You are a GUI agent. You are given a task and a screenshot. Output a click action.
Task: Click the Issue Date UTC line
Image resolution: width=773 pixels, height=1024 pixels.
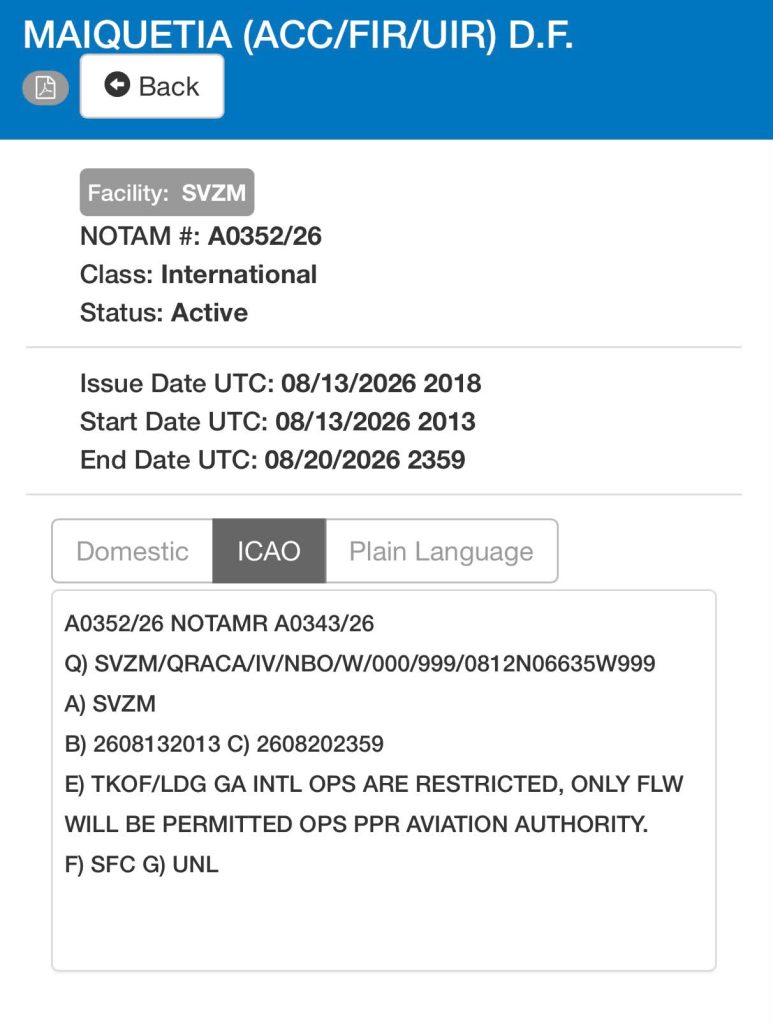[281, 383]
